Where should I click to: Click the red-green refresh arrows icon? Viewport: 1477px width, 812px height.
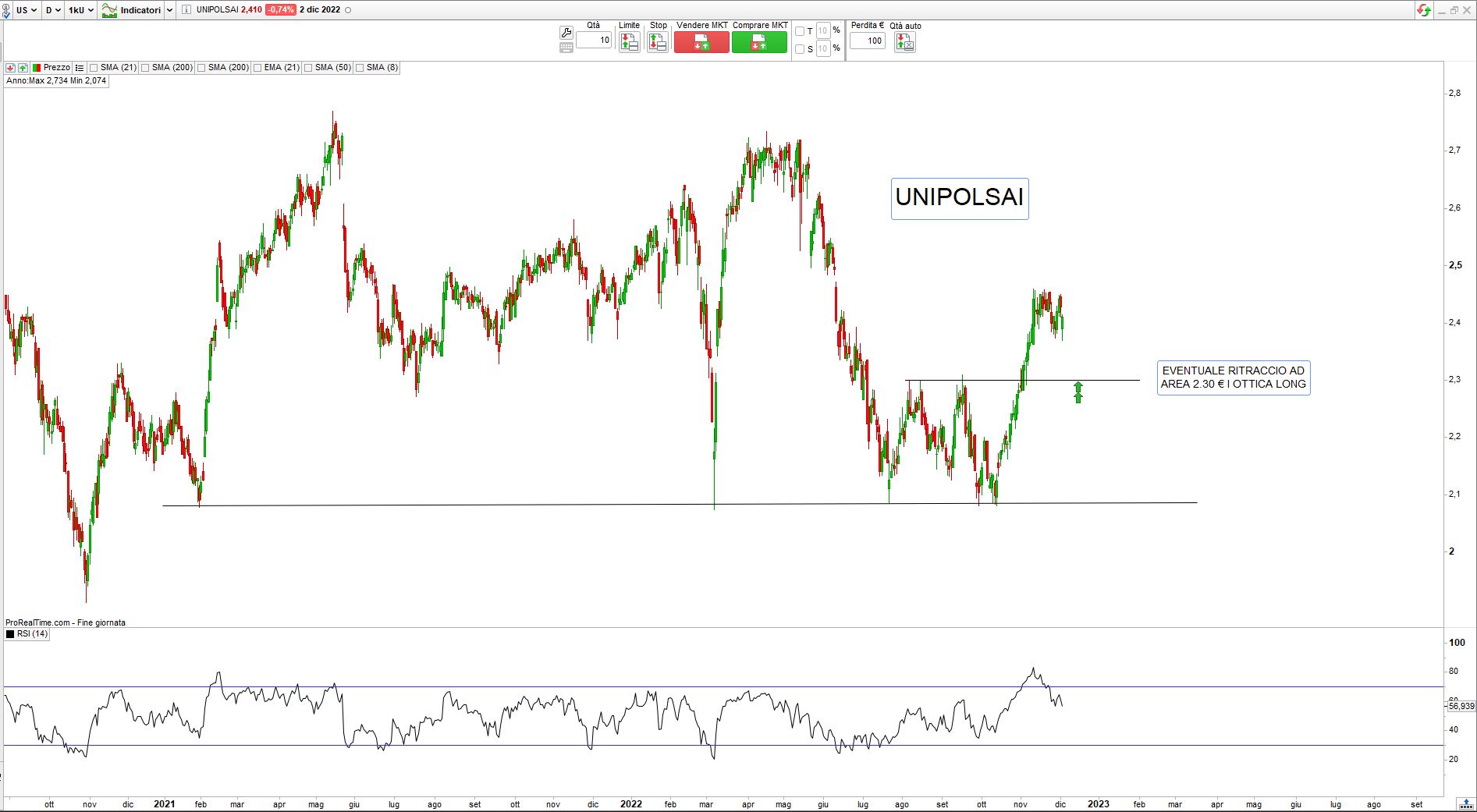pyautogui.click(x=1424, y=10)
